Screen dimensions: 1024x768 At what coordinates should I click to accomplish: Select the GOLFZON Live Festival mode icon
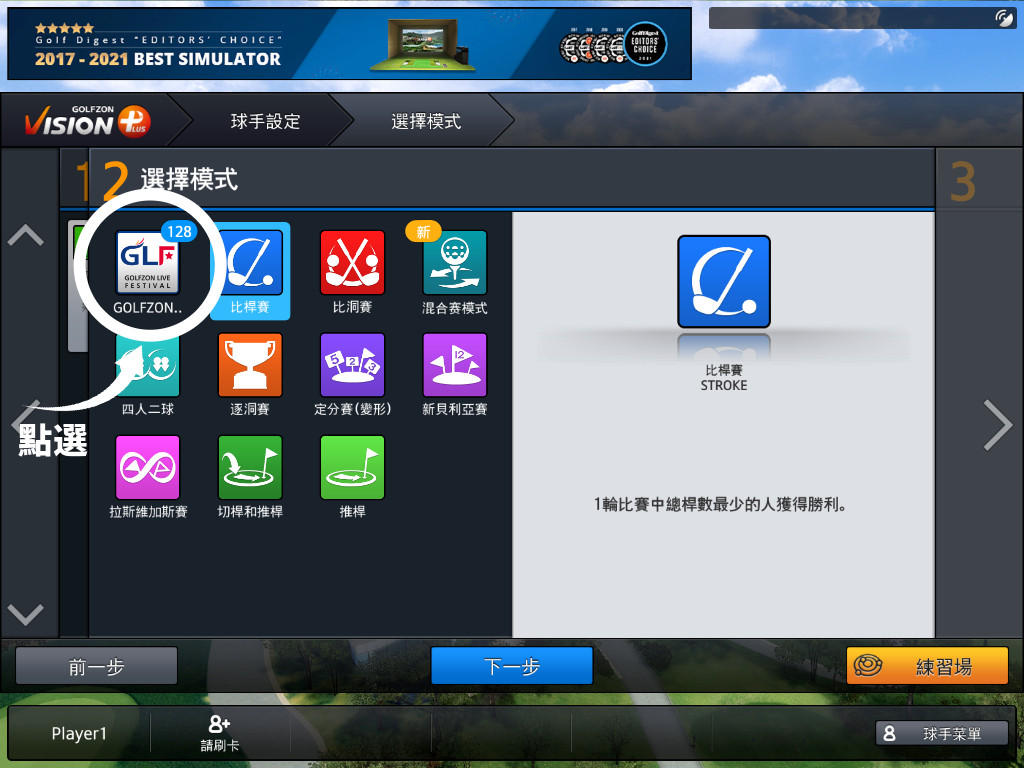click(148, 263)
